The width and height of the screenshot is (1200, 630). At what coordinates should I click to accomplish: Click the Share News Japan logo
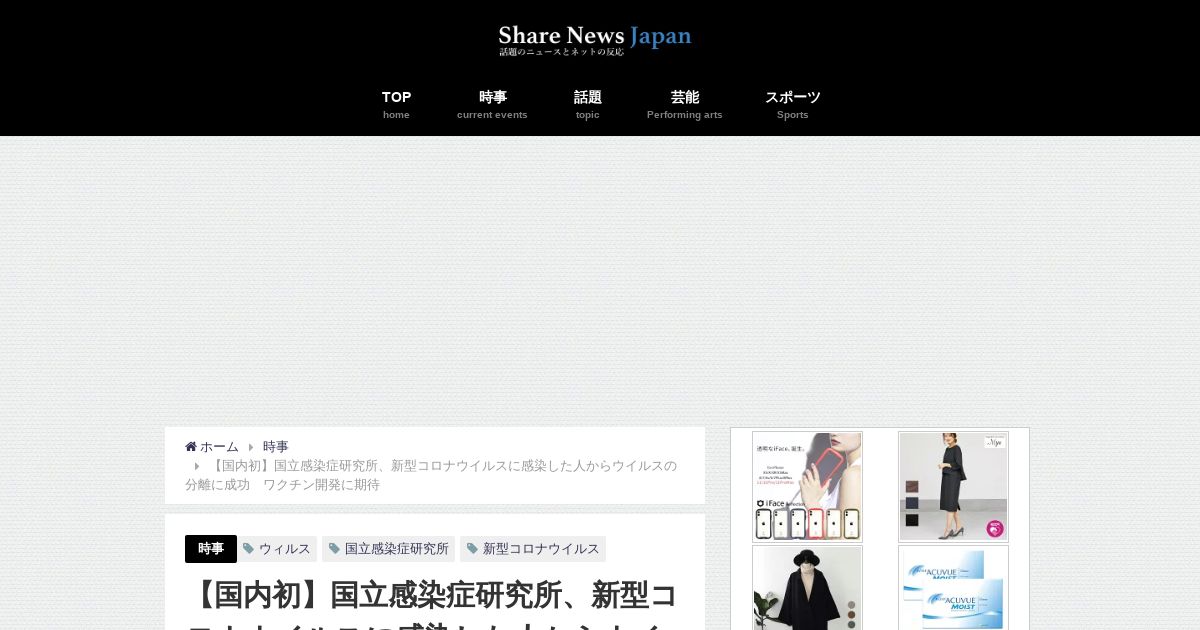click(x=595, y=39)
